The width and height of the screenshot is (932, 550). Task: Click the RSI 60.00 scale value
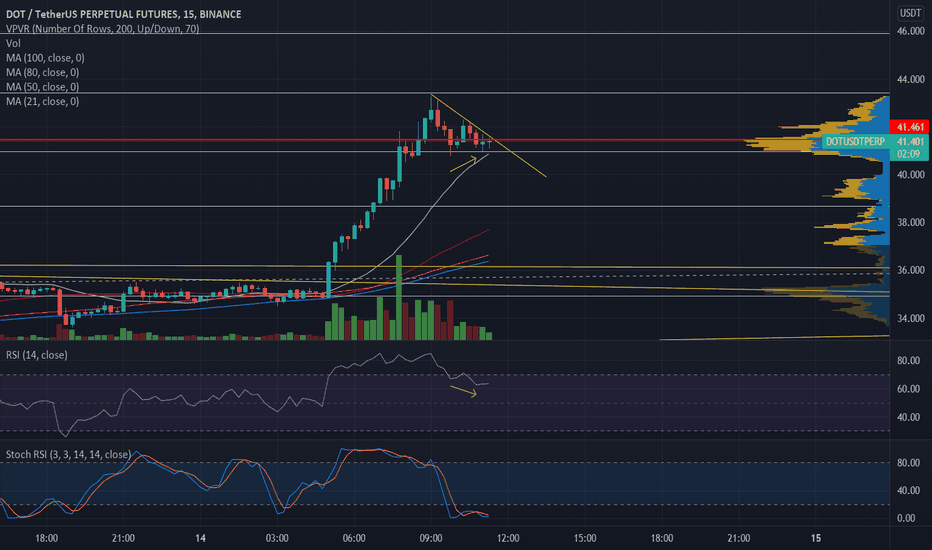point(909,389)
